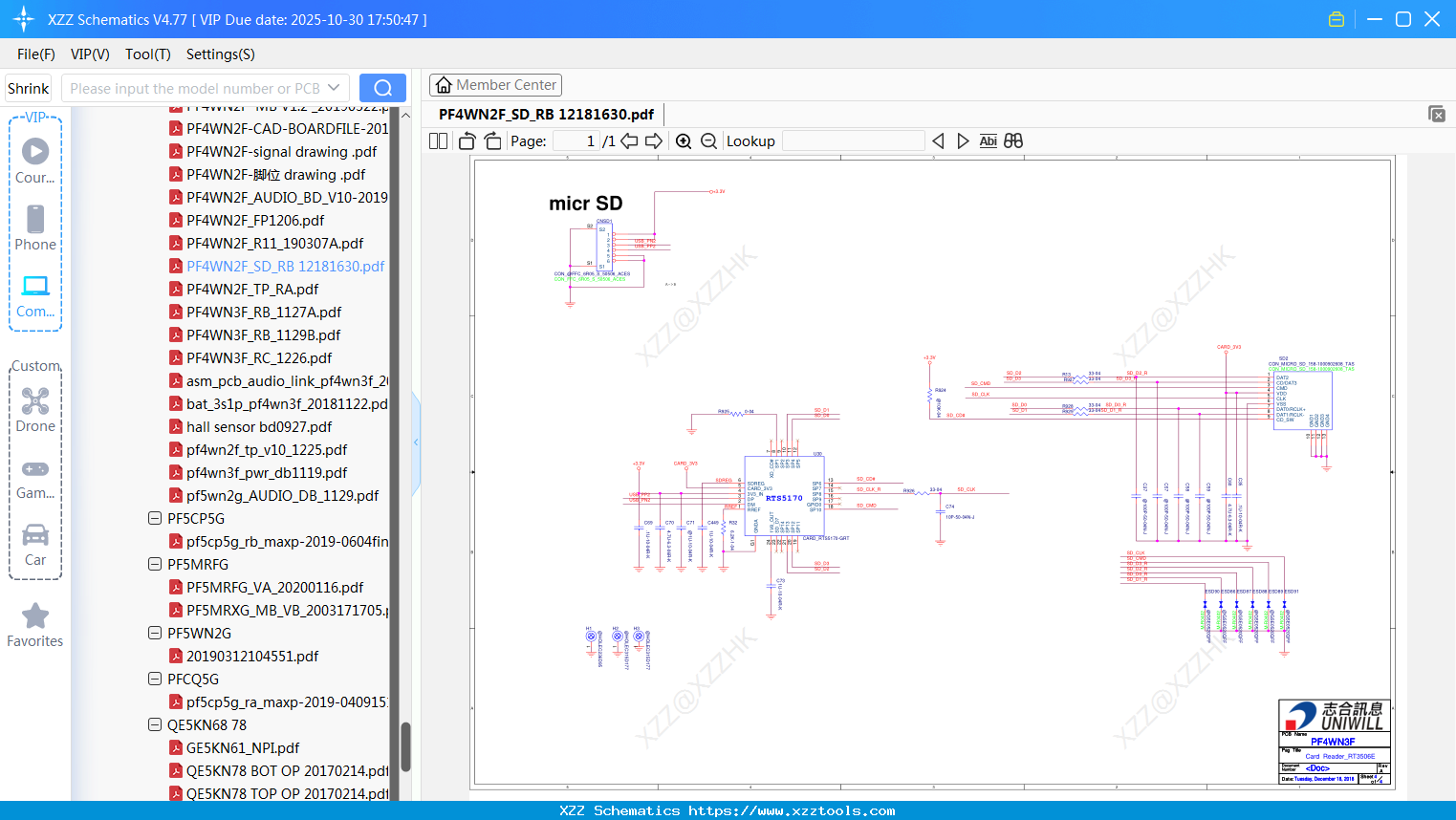Viewport: 1456px width, 820px height.
Task: Open the Drone category in sidebar
Action: click(x=35, y=410)
